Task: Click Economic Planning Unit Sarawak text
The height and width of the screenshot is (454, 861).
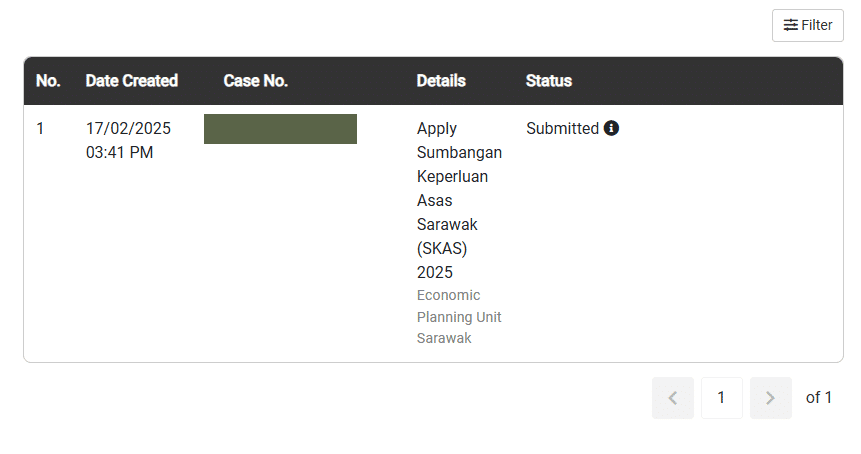Action: 459,316
